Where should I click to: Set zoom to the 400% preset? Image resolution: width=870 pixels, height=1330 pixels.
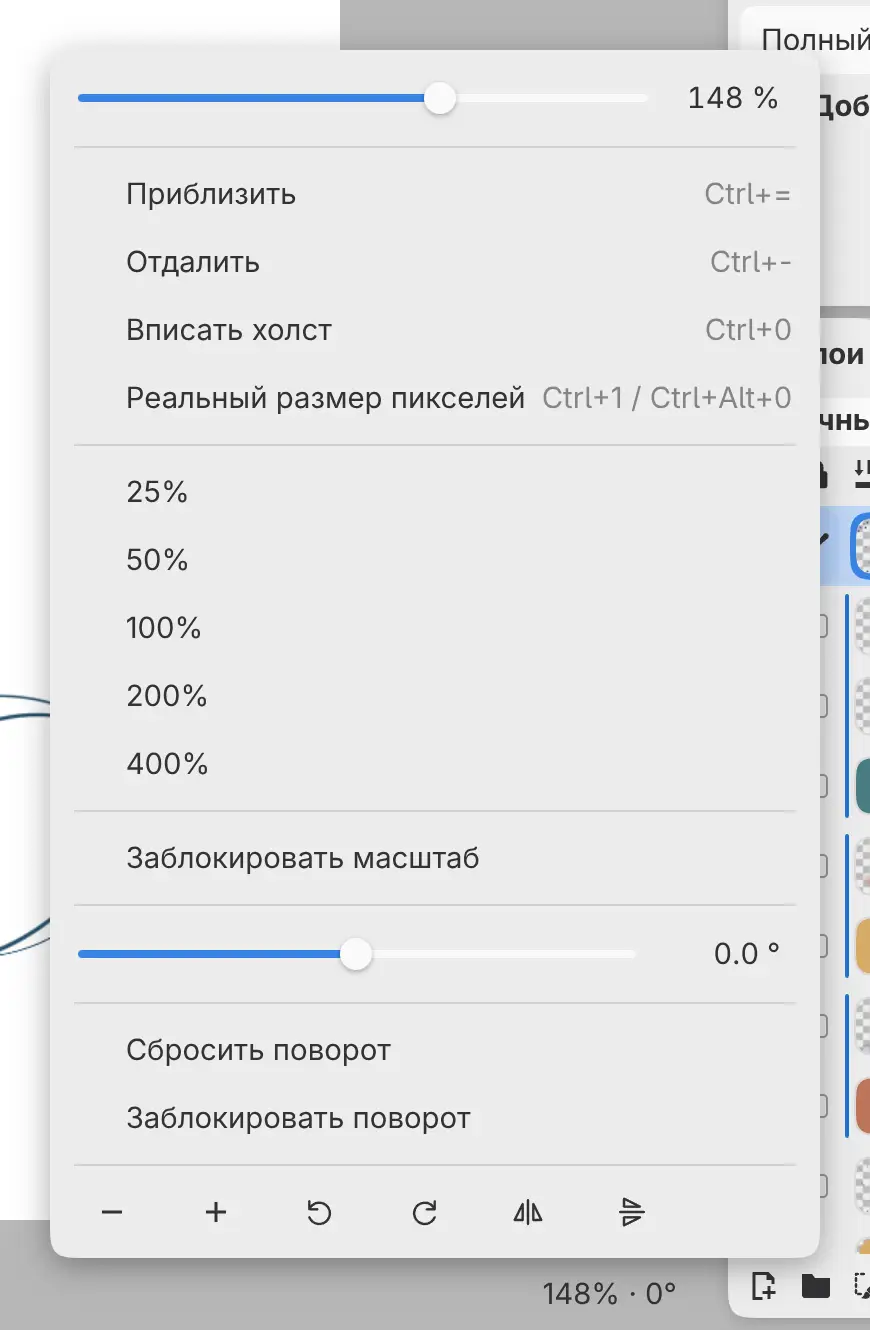[x=434, y=764]
